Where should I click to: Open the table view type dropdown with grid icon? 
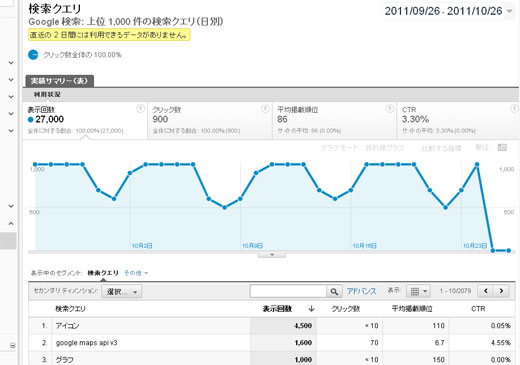click(418, 291)
